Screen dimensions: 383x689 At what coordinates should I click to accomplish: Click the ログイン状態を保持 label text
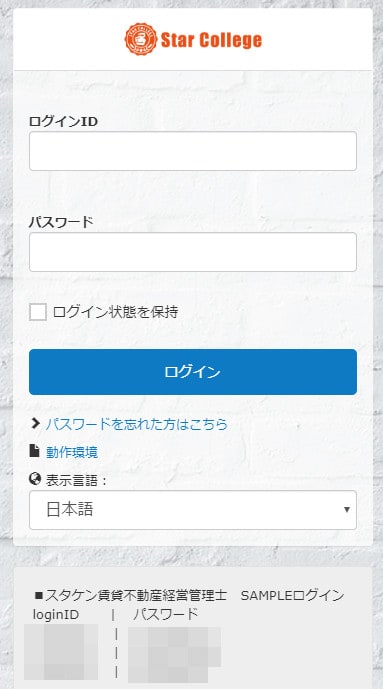116,312
